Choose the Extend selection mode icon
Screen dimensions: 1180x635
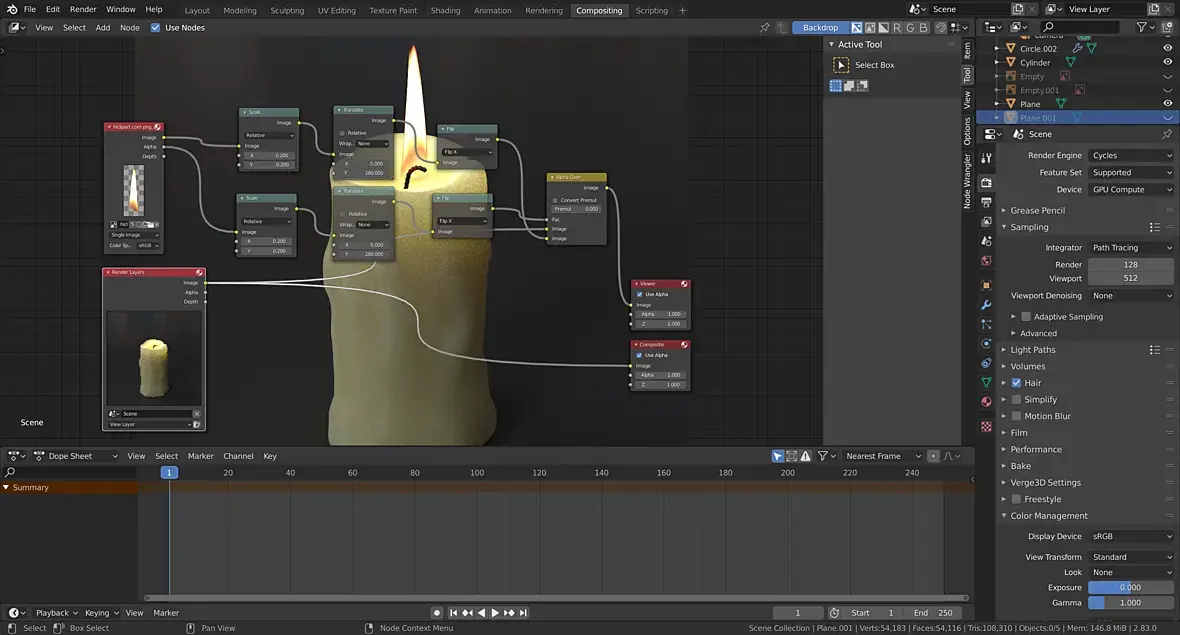tap(849, 86)
